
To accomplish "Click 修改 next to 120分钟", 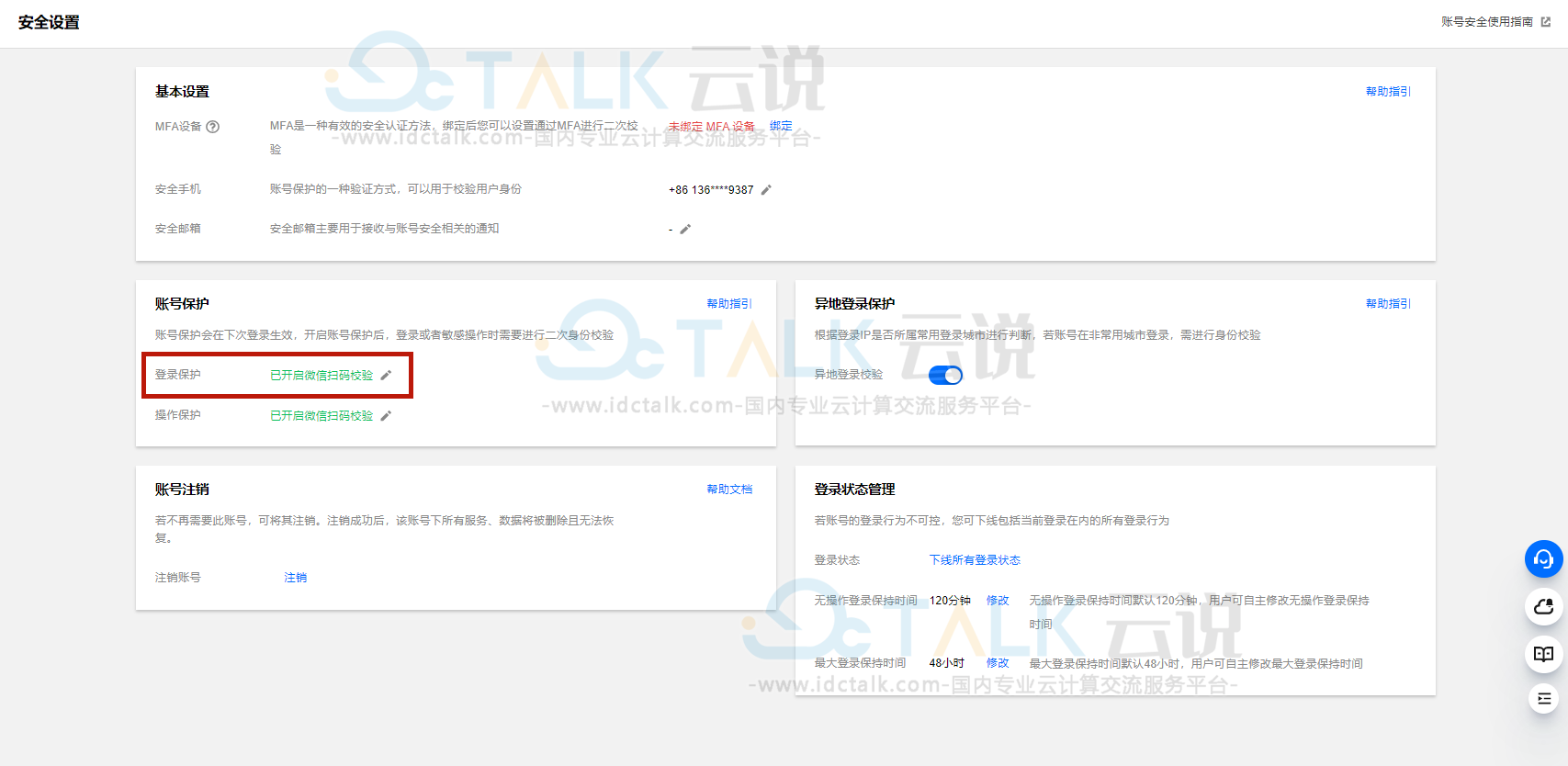I will (x=998, y=601).
